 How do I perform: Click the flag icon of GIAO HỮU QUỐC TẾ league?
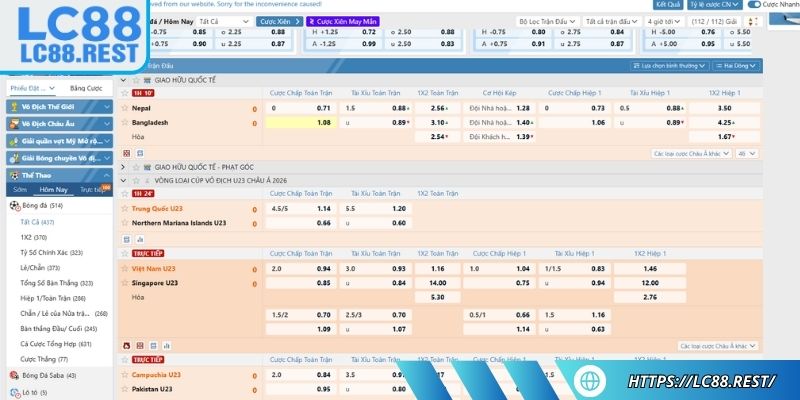[x=147, y=81]
